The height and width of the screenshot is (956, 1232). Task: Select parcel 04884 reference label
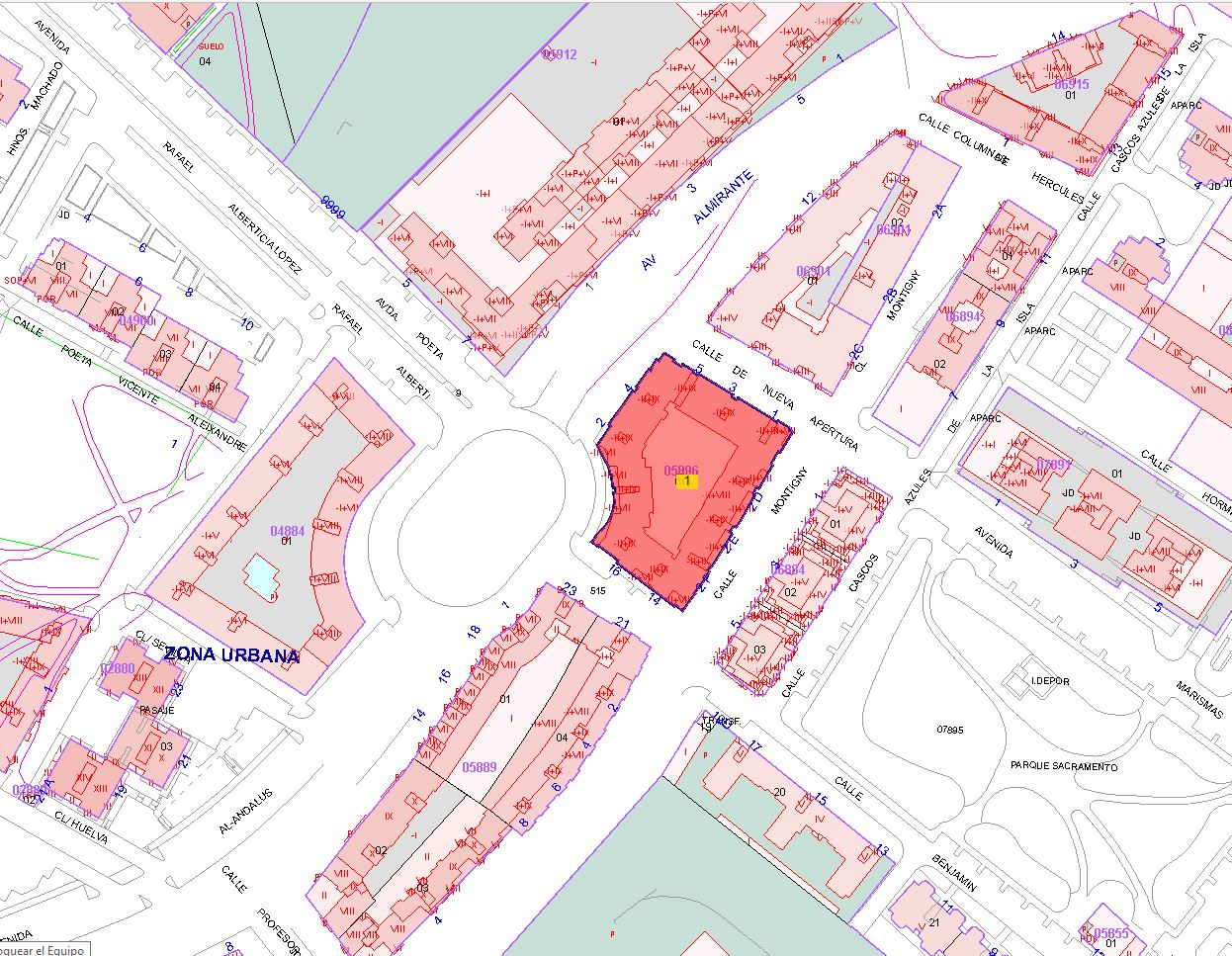287,531
